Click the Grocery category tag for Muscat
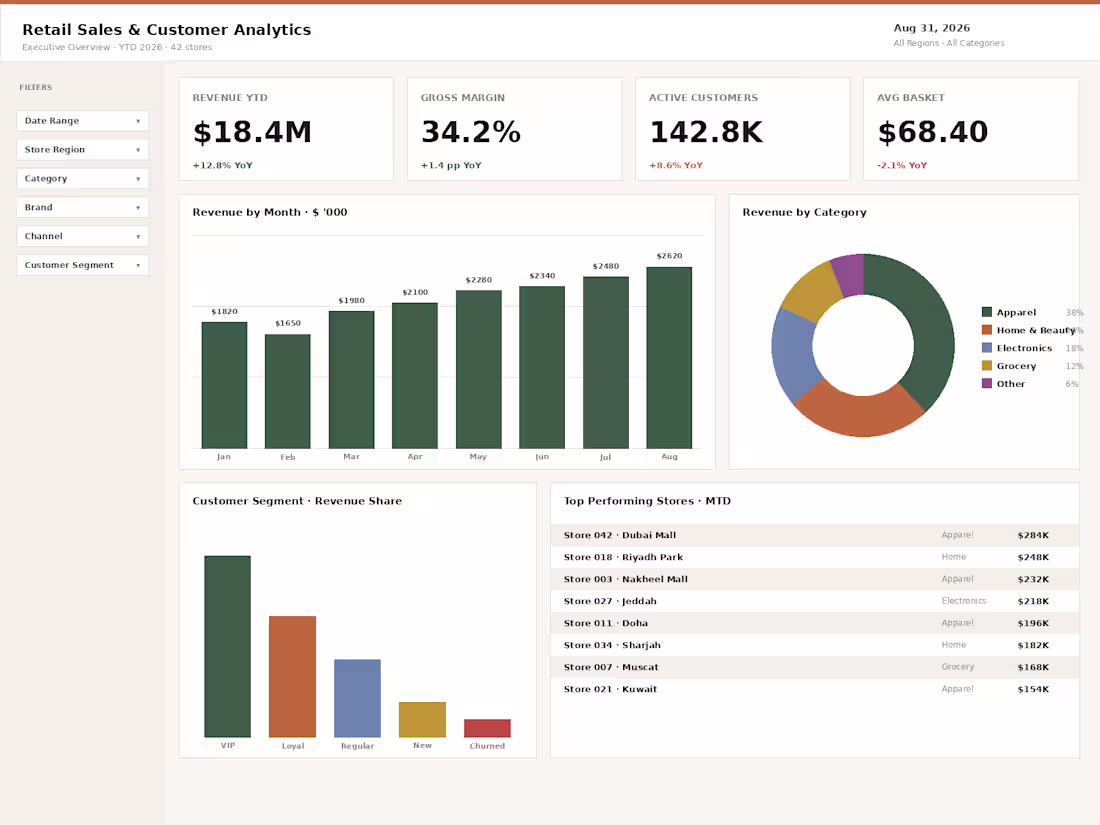 coord(958,667)
